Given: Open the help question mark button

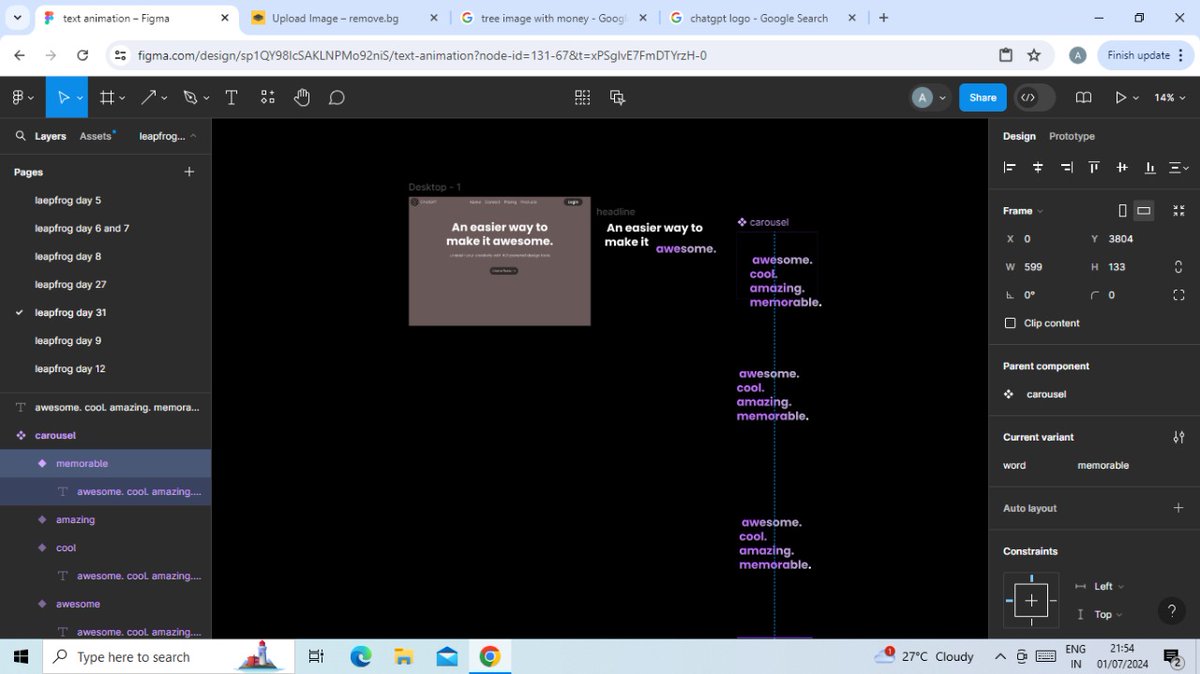Looking at the screenshot, I should pos(1171,610).
